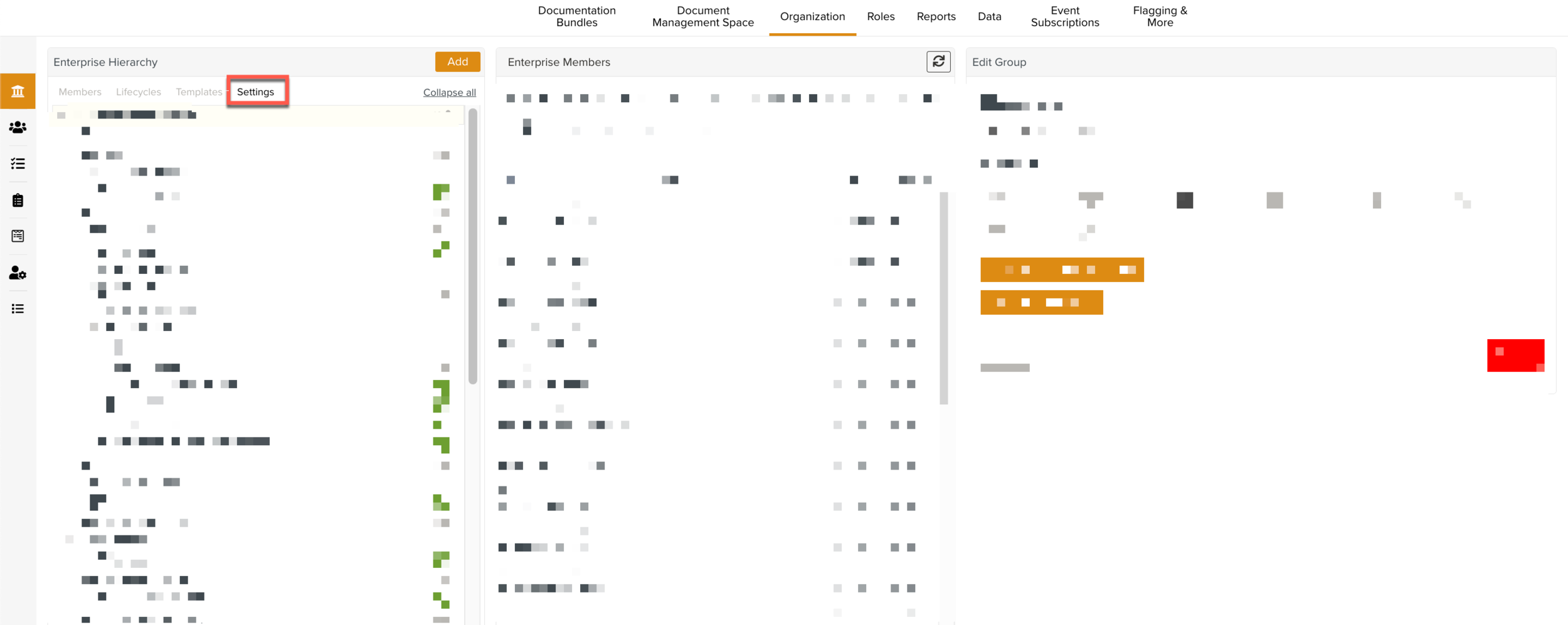The width and height of the screenshot is (1568, 625).
Task: Open the Reports tab
Action: click(x=936, y=17)
